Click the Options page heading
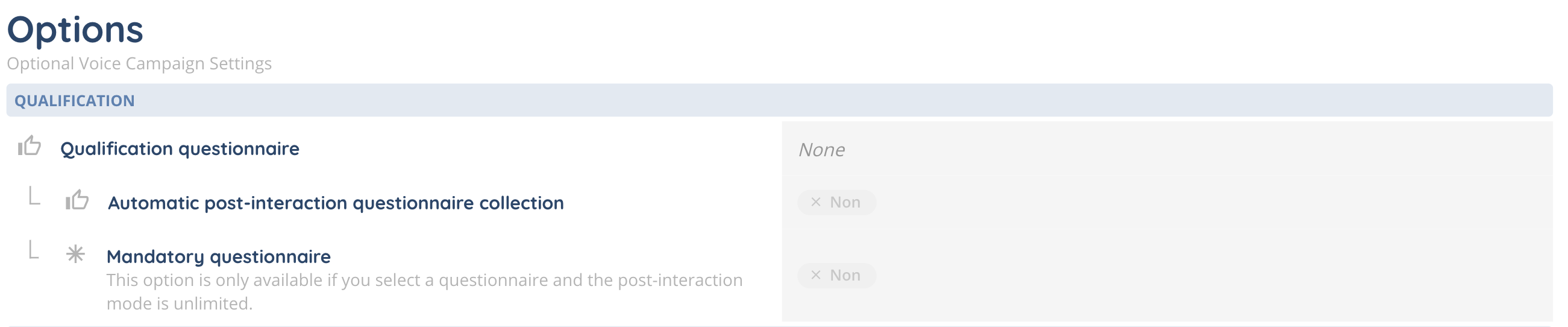The width and height of the screenshot is (1568, 327). [75, 29]
